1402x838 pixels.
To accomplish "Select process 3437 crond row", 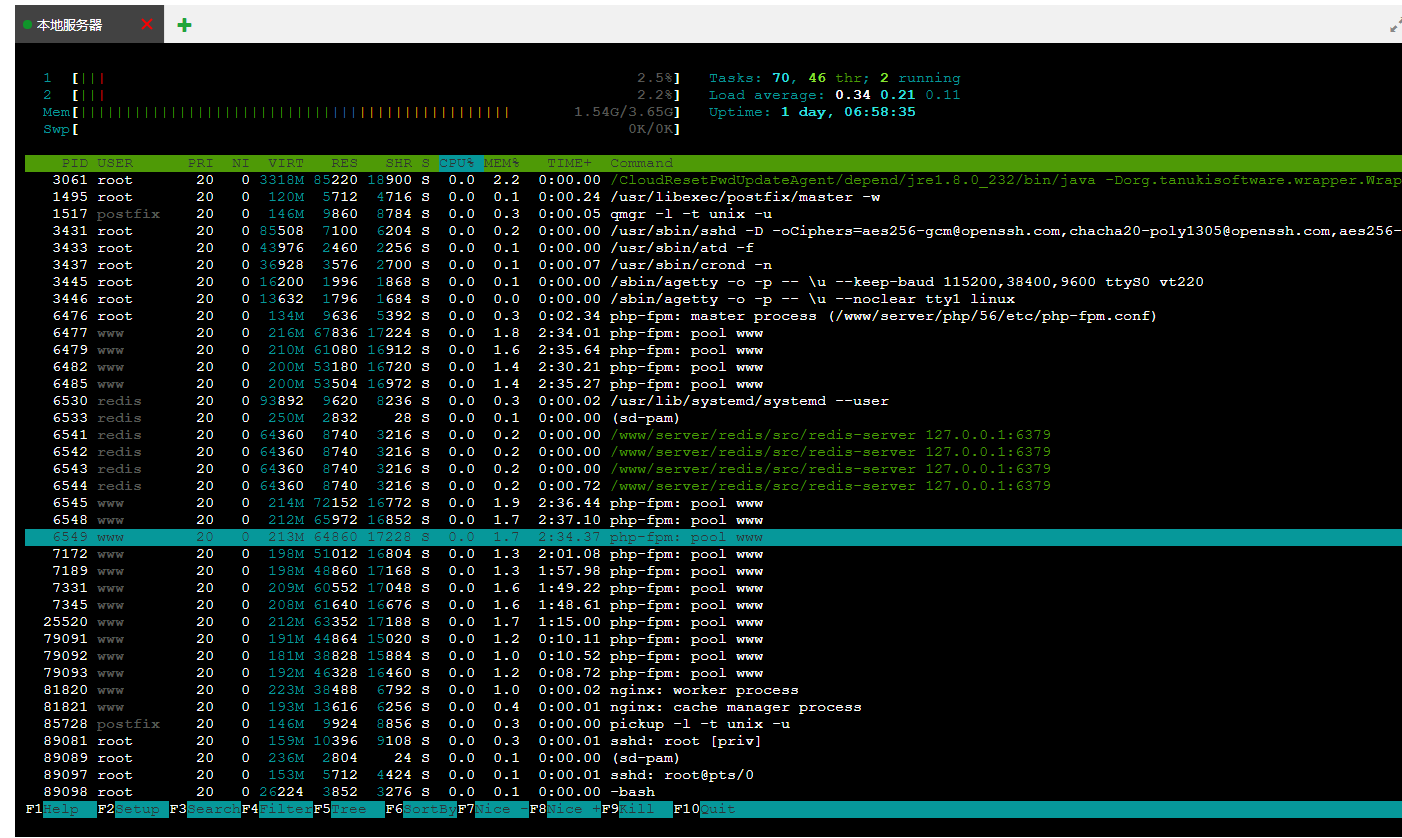I will pos(713,265).
